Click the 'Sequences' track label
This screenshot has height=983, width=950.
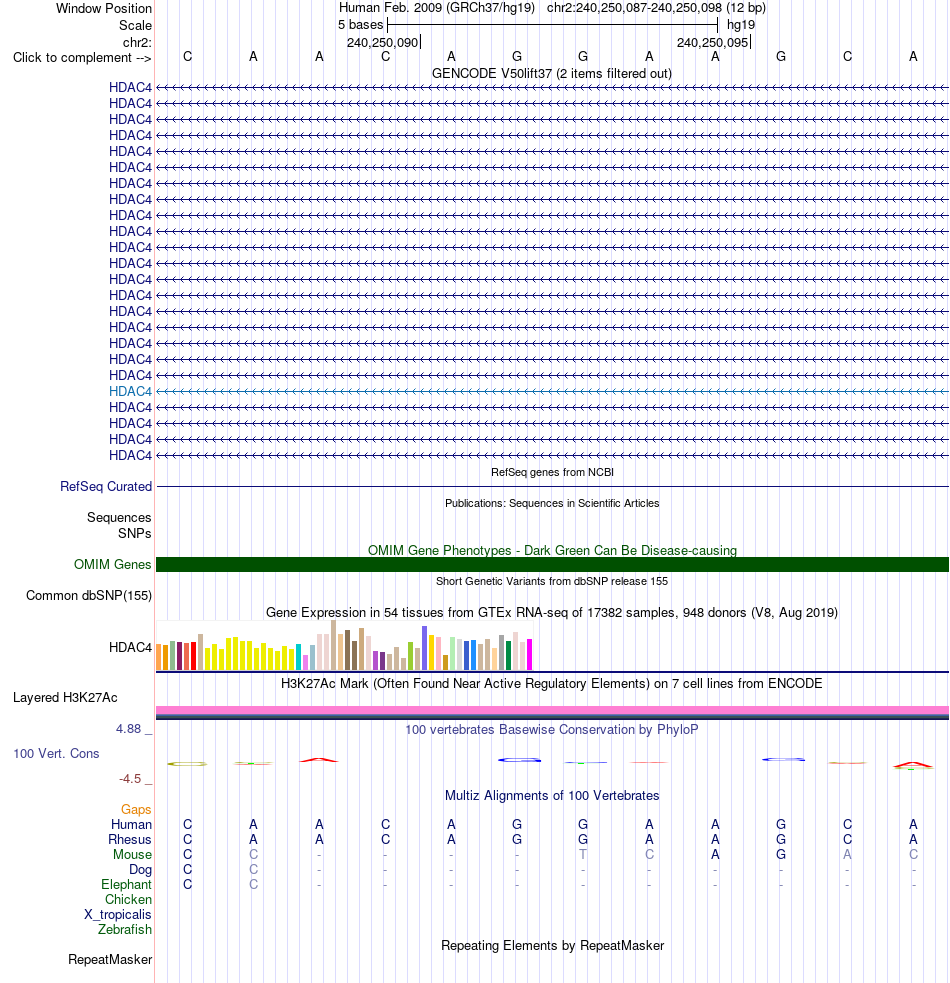click(119, 518)
